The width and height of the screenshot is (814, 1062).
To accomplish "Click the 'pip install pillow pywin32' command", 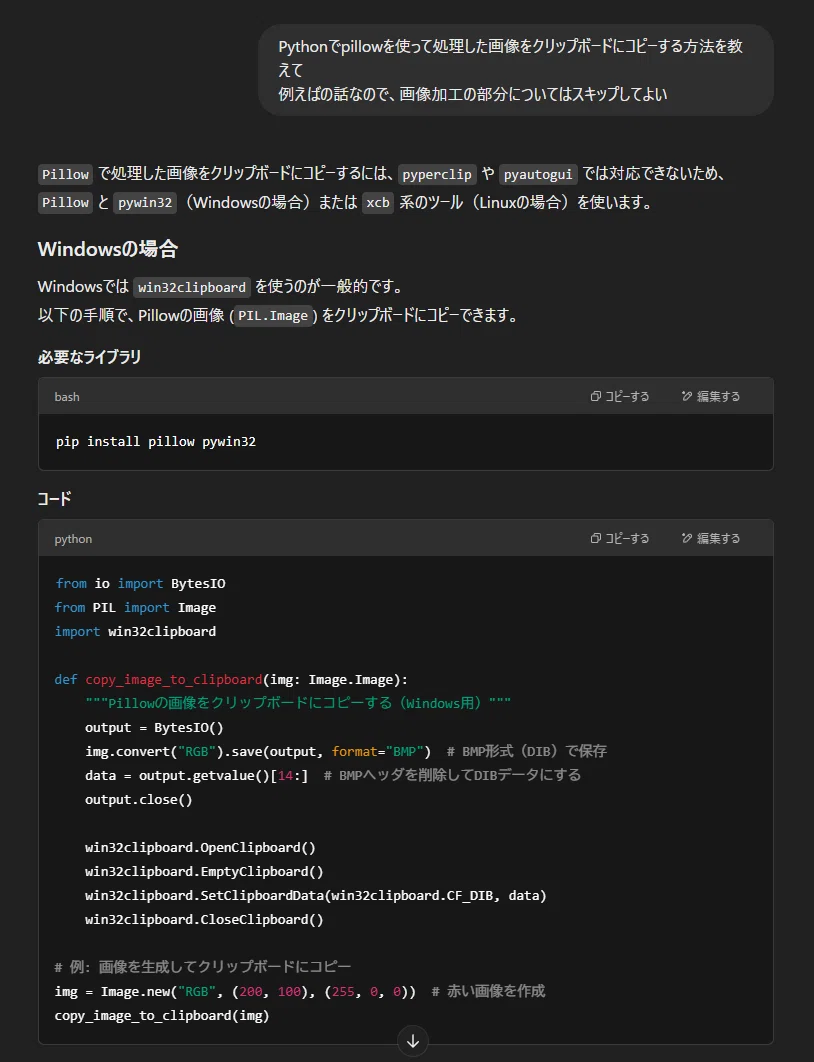I will pos(156,442).
